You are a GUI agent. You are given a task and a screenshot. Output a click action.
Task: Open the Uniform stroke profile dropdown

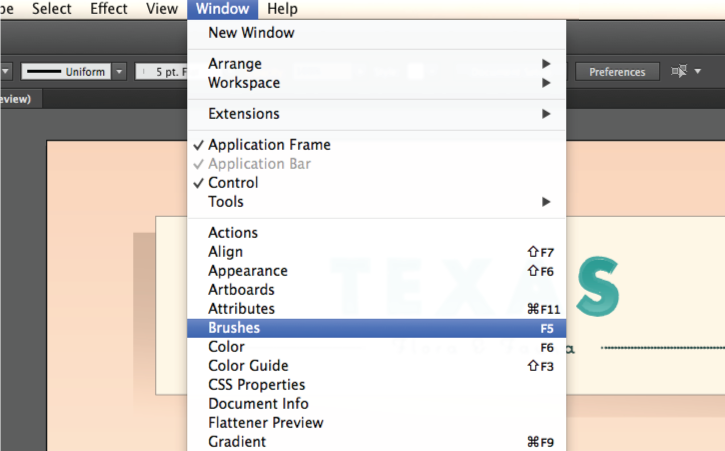(x=119, y=72)
